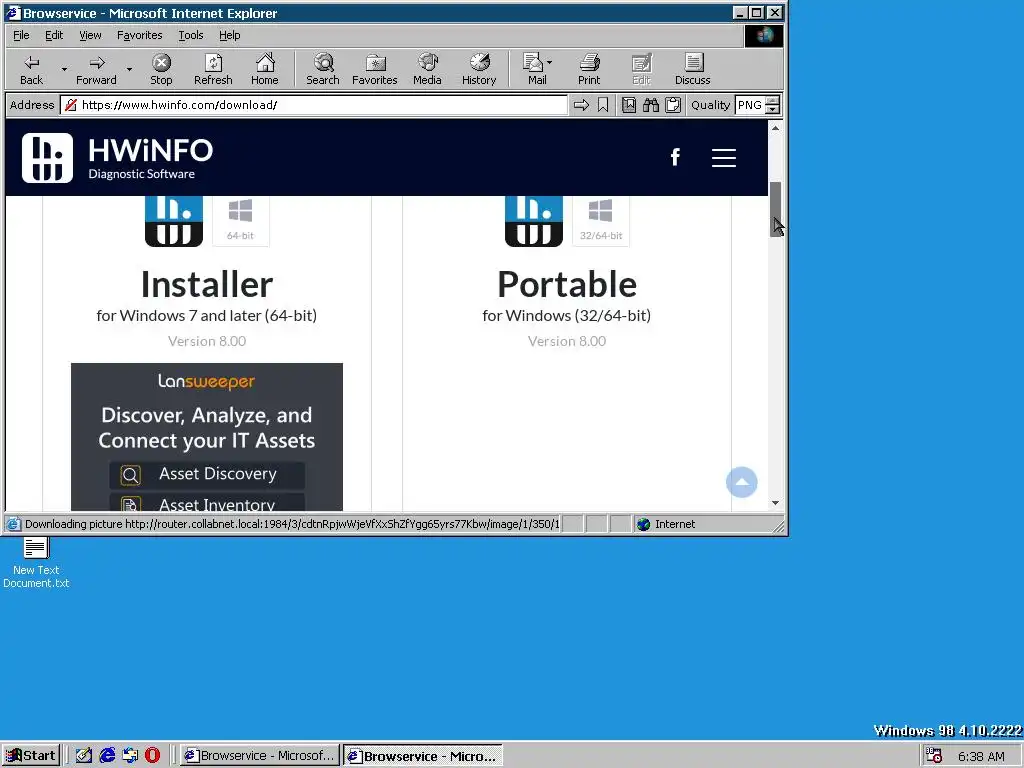
Task: Open the Favorites toolbar pane
Action: click(x=375, y=69)
